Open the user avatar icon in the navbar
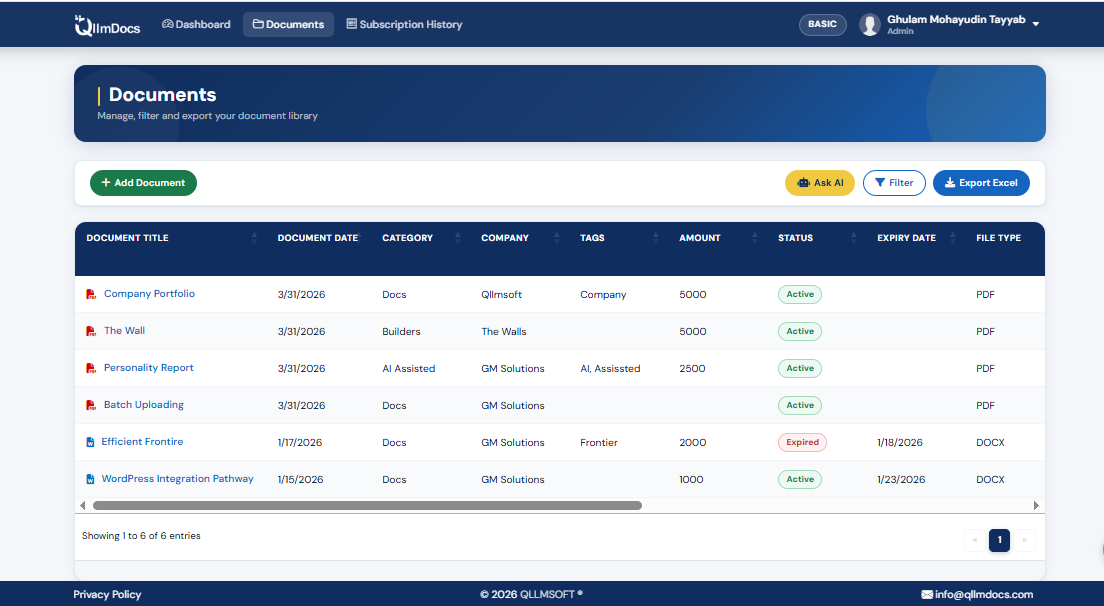The width and height of the screenshot is (1104, 606). point(869,24)
